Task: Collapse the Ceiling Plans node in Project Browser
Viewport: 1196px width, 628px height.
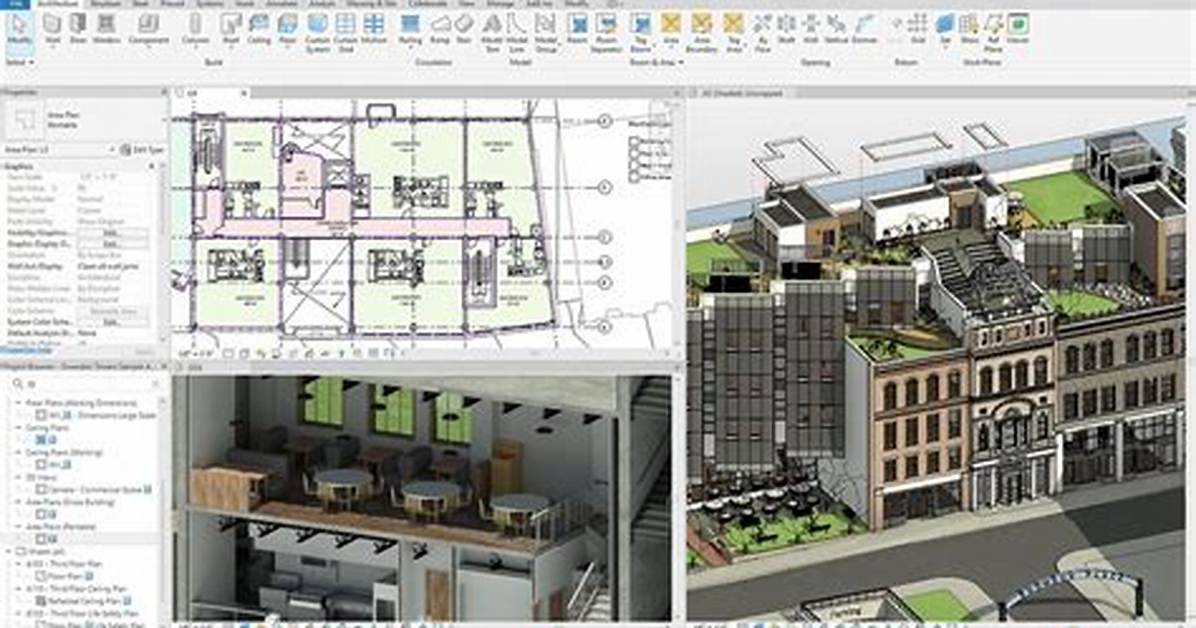Action: pos(20,428)
